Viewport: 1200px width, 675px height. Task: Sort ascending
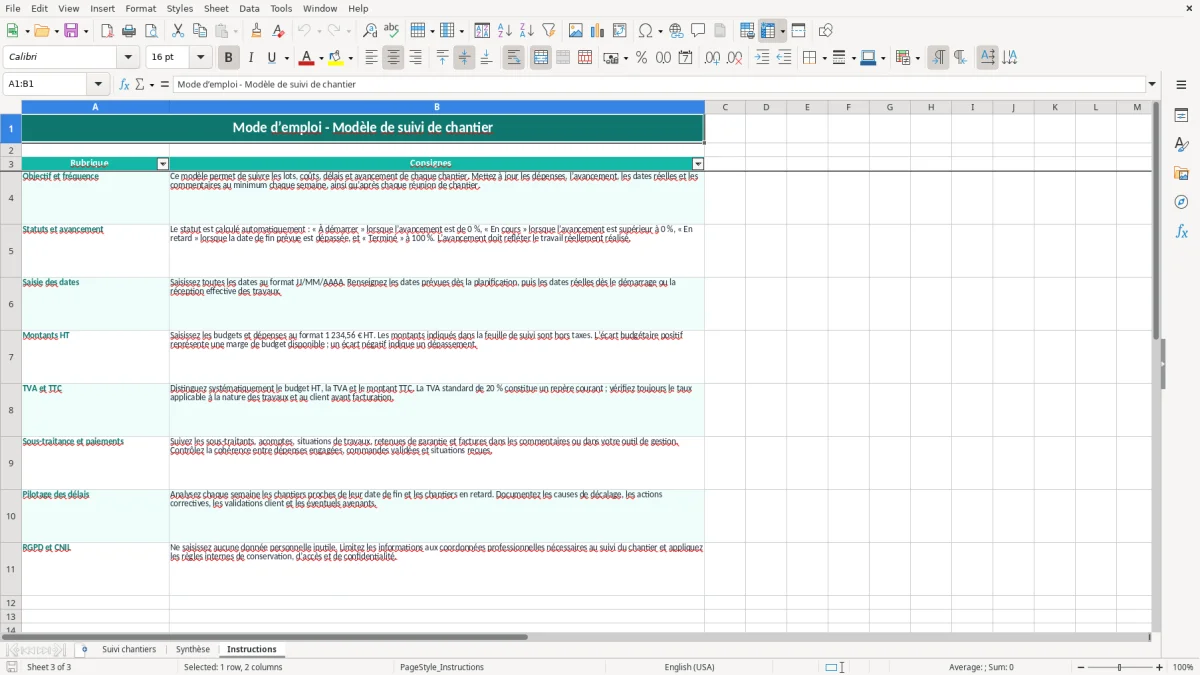coord(505,31)
